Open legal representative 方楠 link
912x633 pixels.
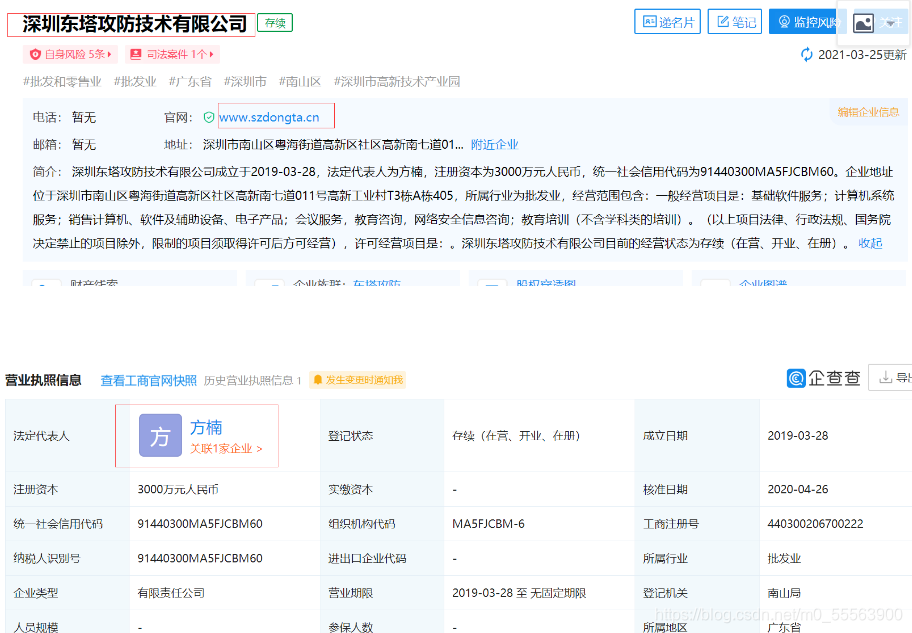click(x=206, y=428)
